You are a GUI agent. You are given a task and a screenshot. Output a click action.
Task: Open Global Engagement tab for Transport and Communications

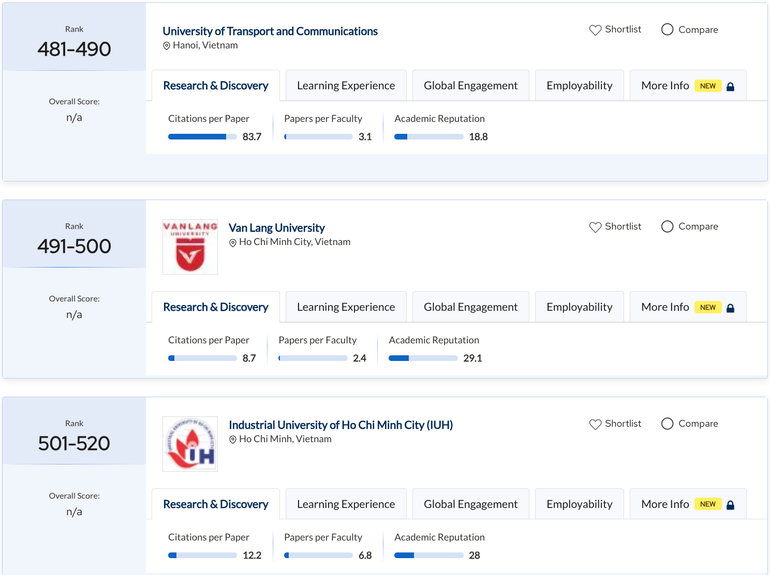coord(470,86)
